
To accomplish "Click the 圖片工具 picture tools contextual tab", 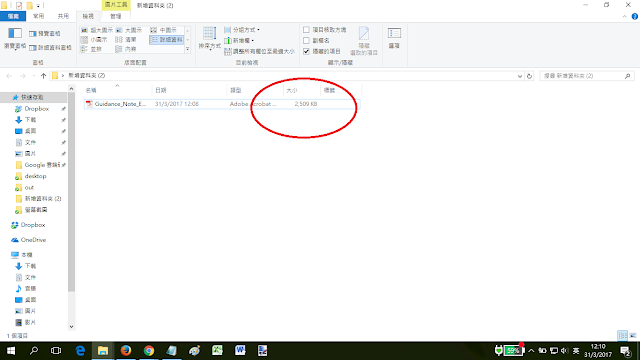I will (116, 5).
